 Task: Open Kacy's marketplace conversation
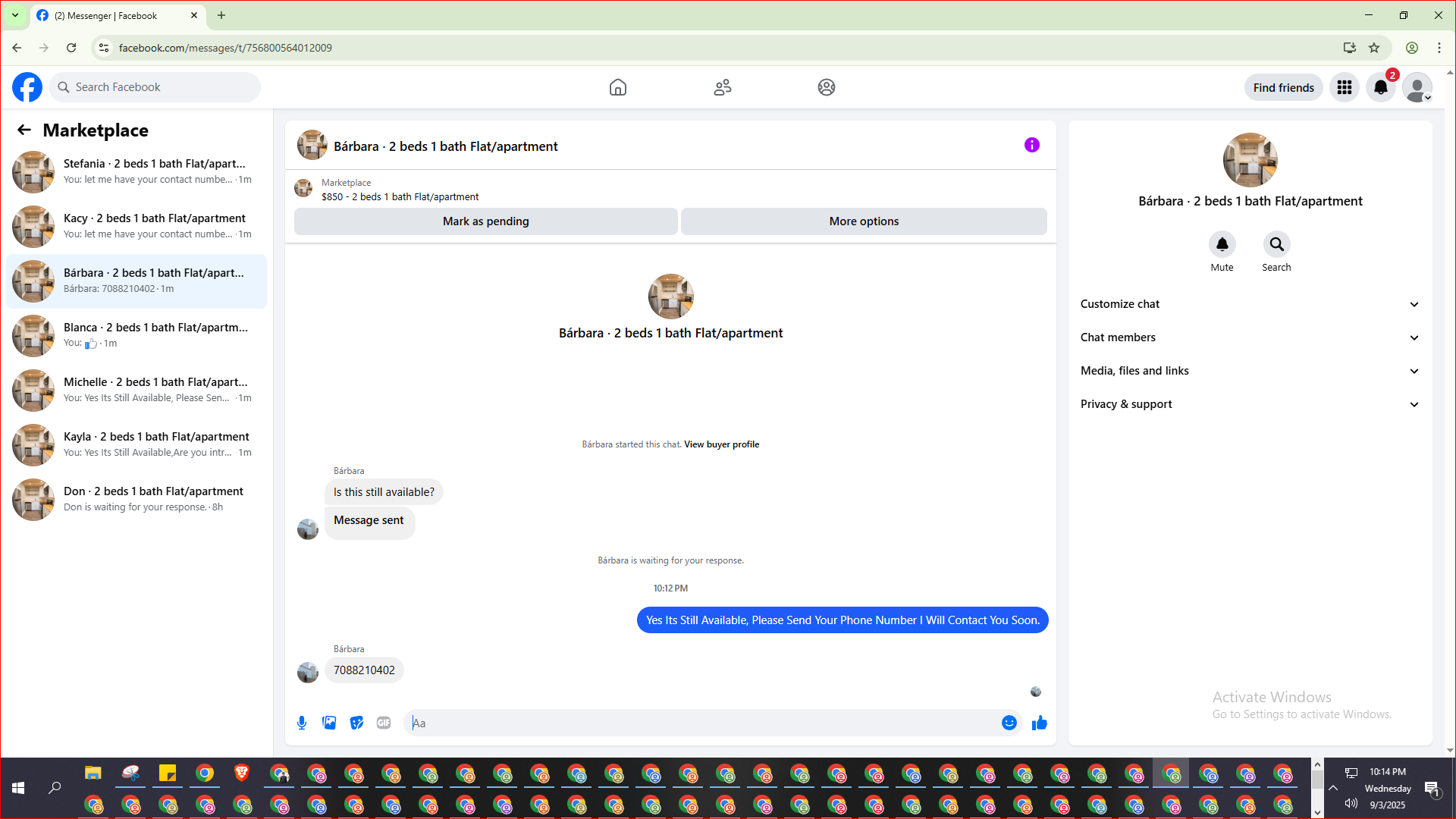[x=136, y=227]
